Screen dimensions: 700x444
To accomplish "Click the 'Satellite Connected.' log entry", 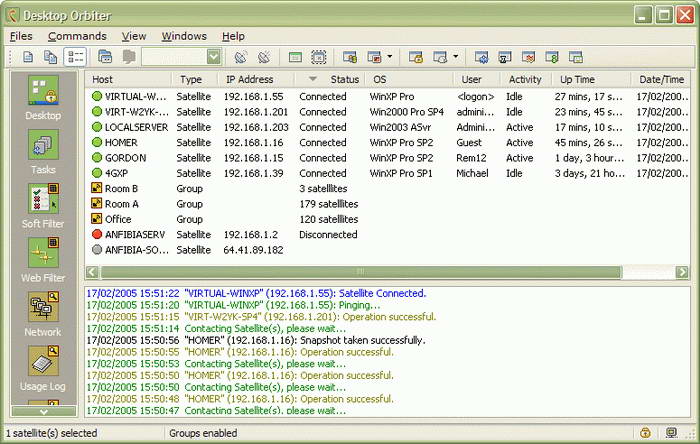I will pos(256,293).
